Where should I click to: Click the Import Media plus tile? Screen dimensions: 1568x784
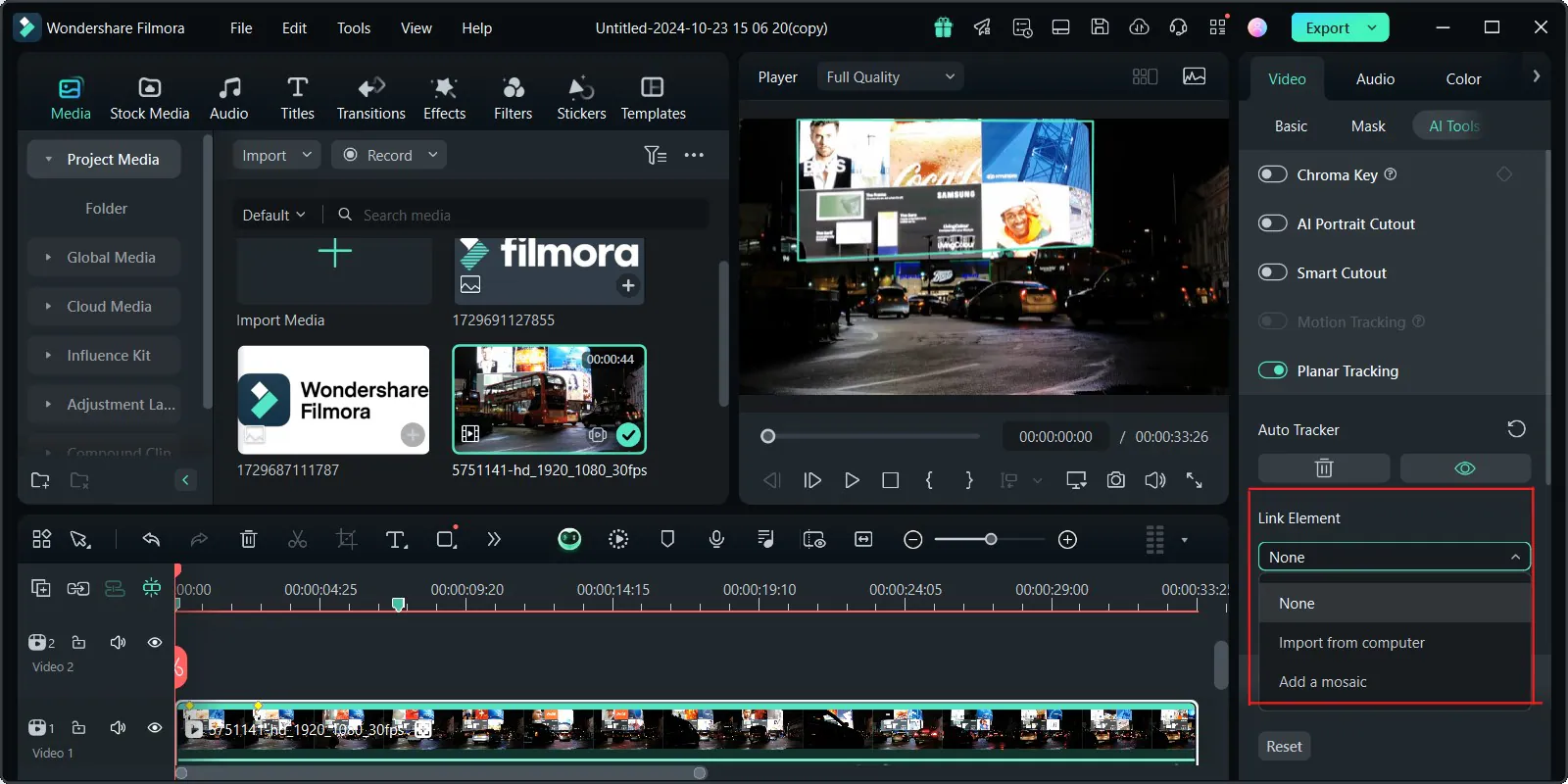pos(334,269)
